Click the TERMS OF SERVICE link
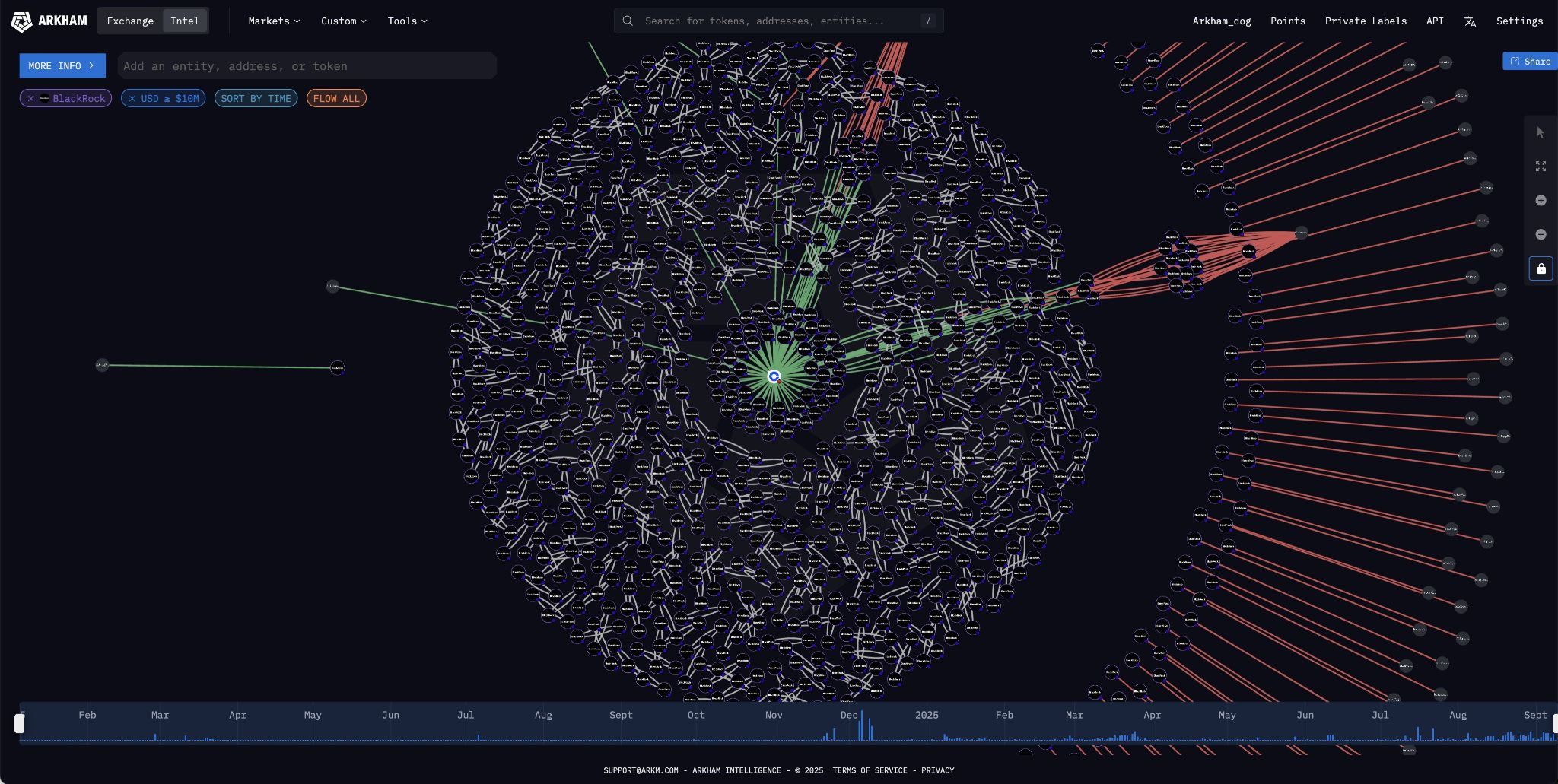This screenshot has width=1558, height=784. point(870,770)
